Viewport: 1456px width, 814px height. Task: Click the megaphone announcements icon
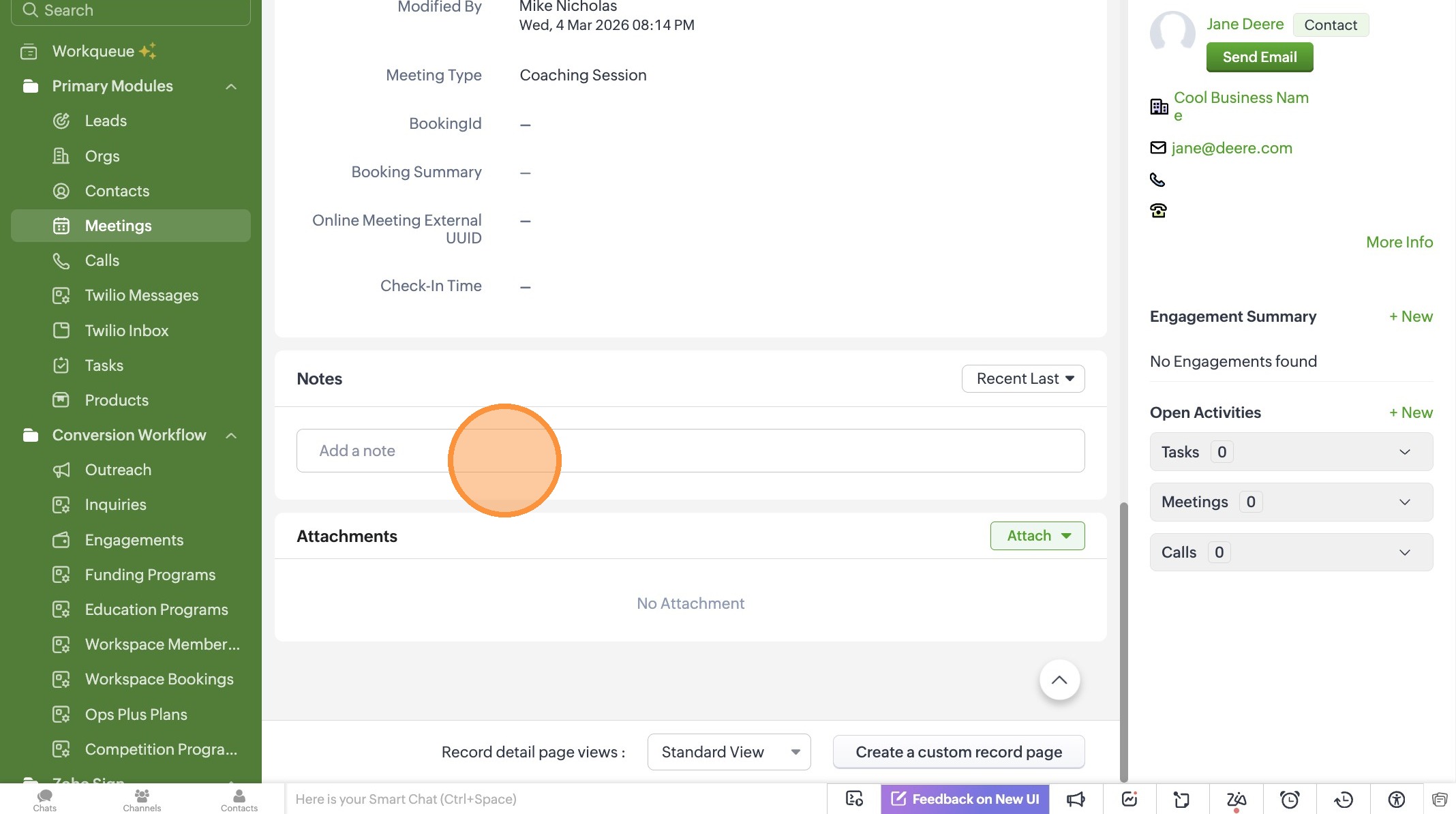(1076, 799)
